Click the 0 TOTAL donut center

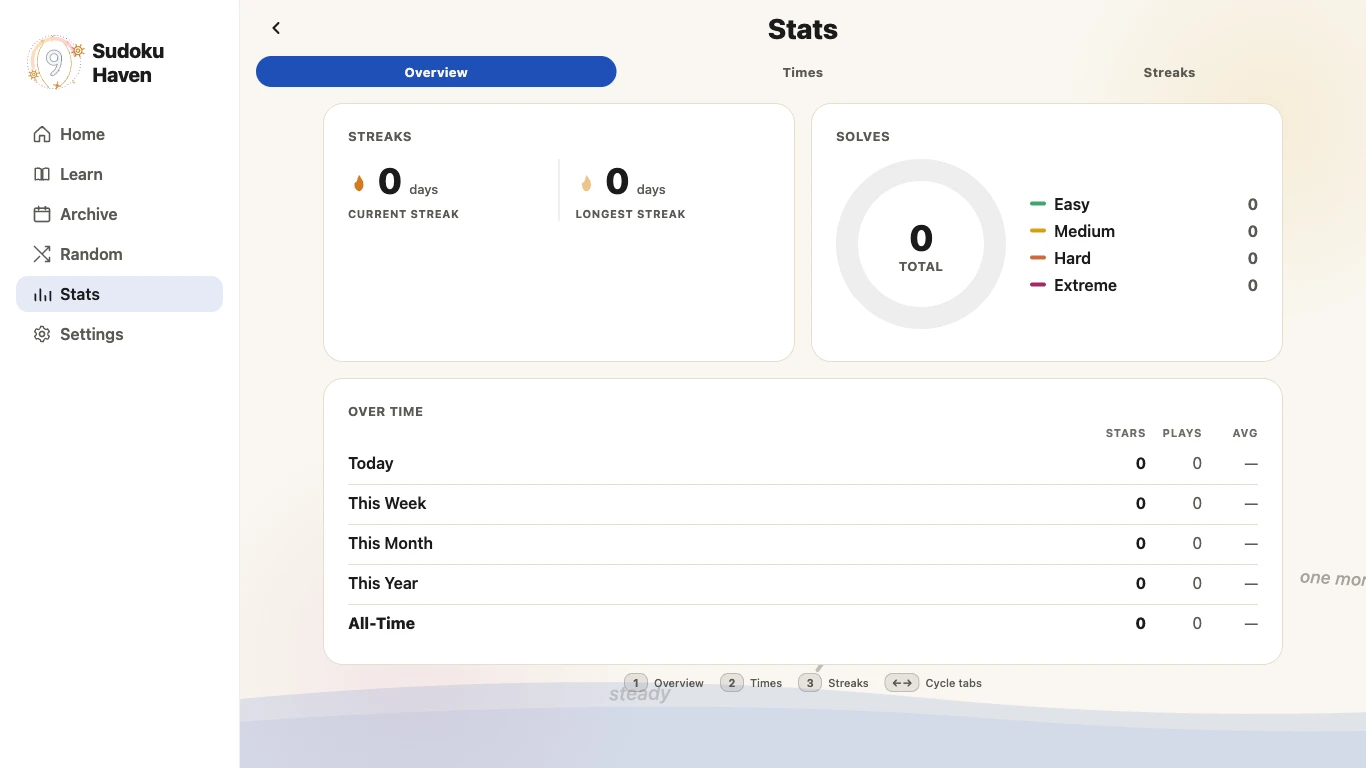[x=921, y=246]
